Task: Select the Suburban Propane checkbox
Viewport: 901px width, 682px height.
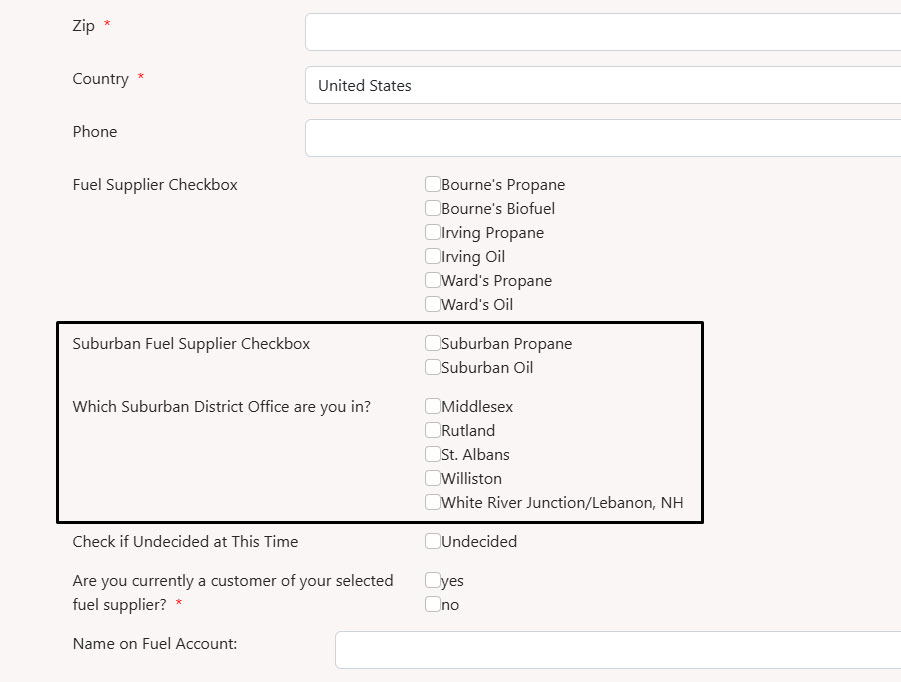Action: 433,343
